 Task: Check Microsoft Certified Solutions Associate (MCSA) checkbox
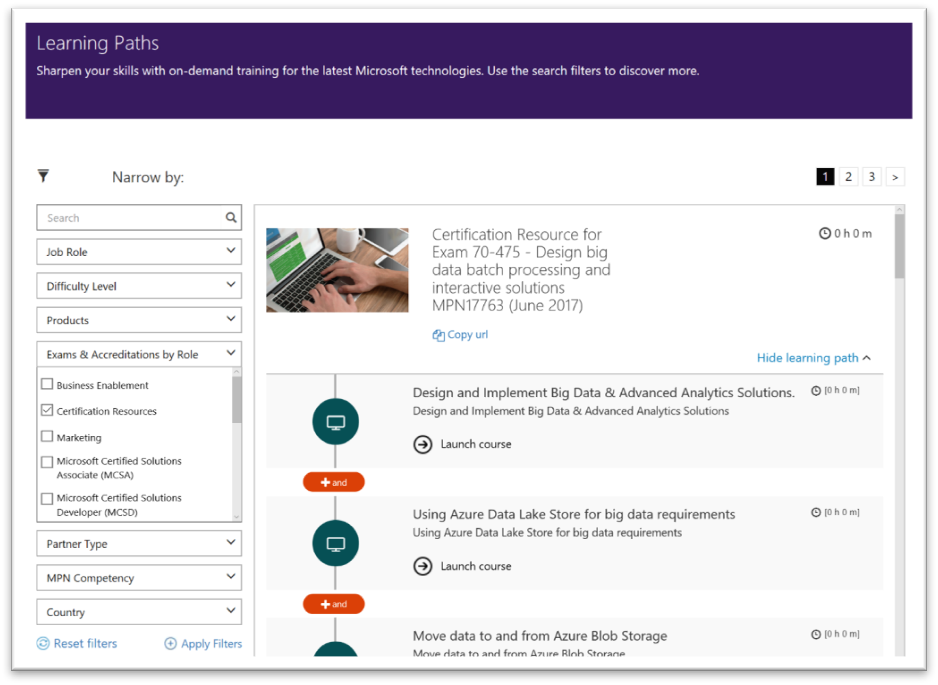47,462
